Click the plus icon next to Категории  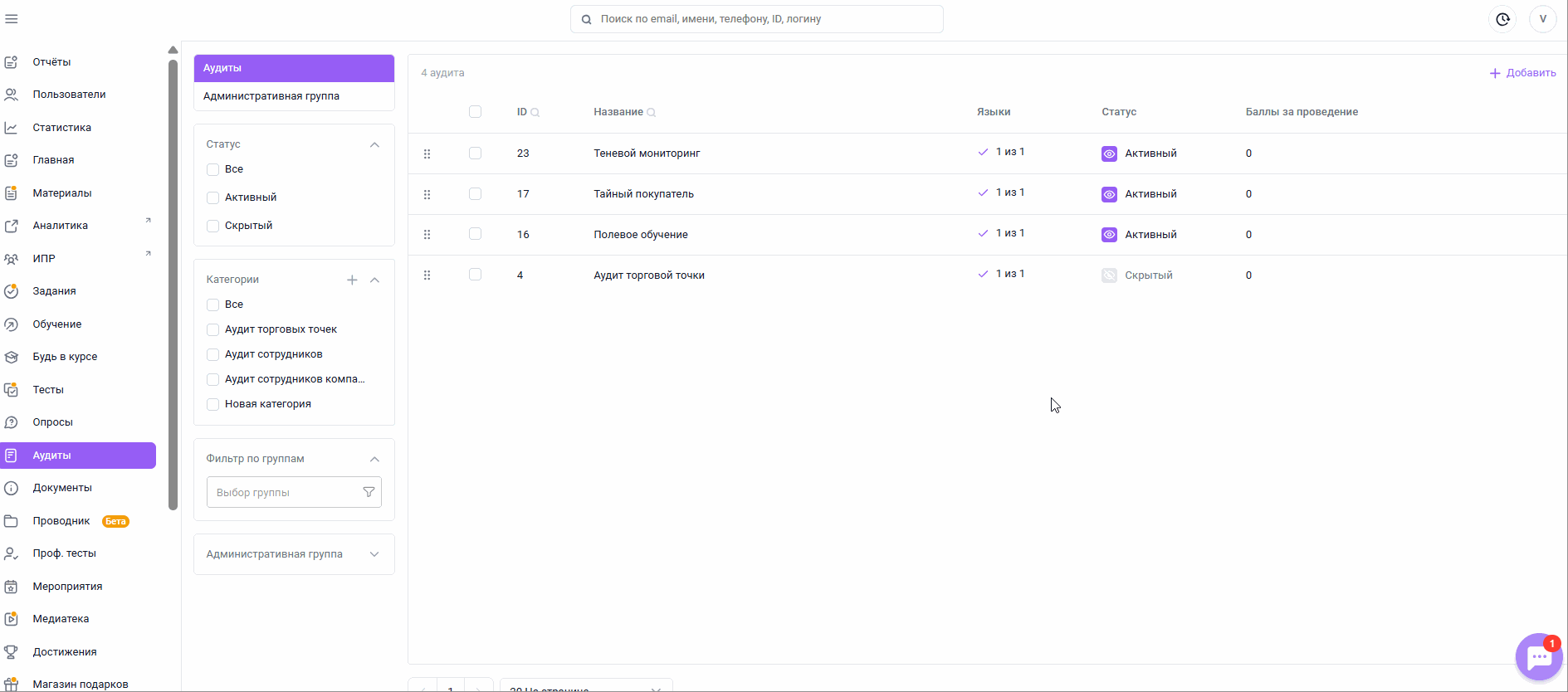coord(352,280)
